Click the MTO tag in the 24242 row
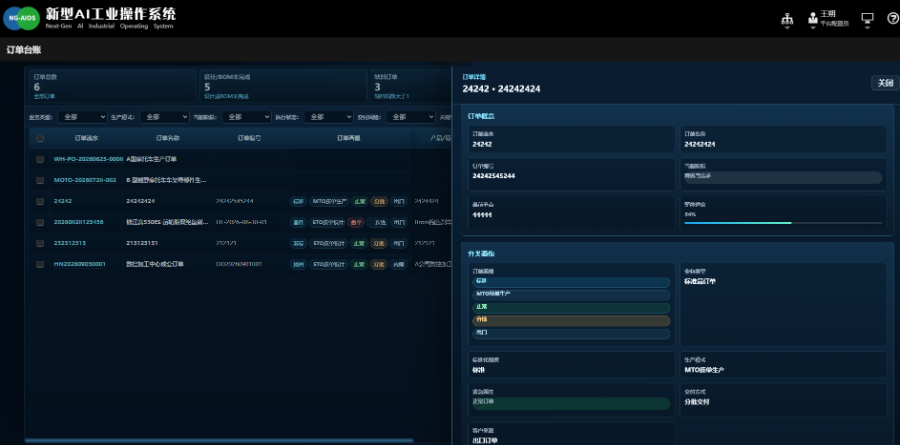 (x=329, y=201)
